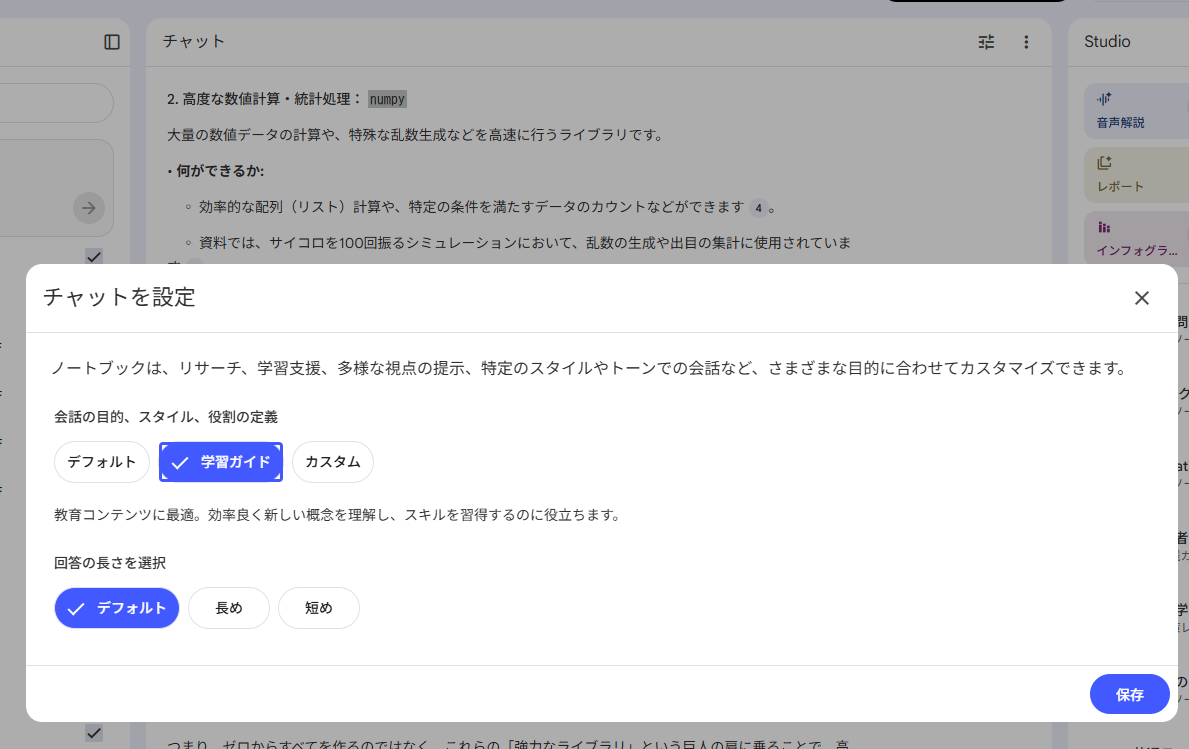Viewport: 1189px width, 749px height.
Task: Toggle the upper source checkbox in left panel
Action: (x=93, y=257)
